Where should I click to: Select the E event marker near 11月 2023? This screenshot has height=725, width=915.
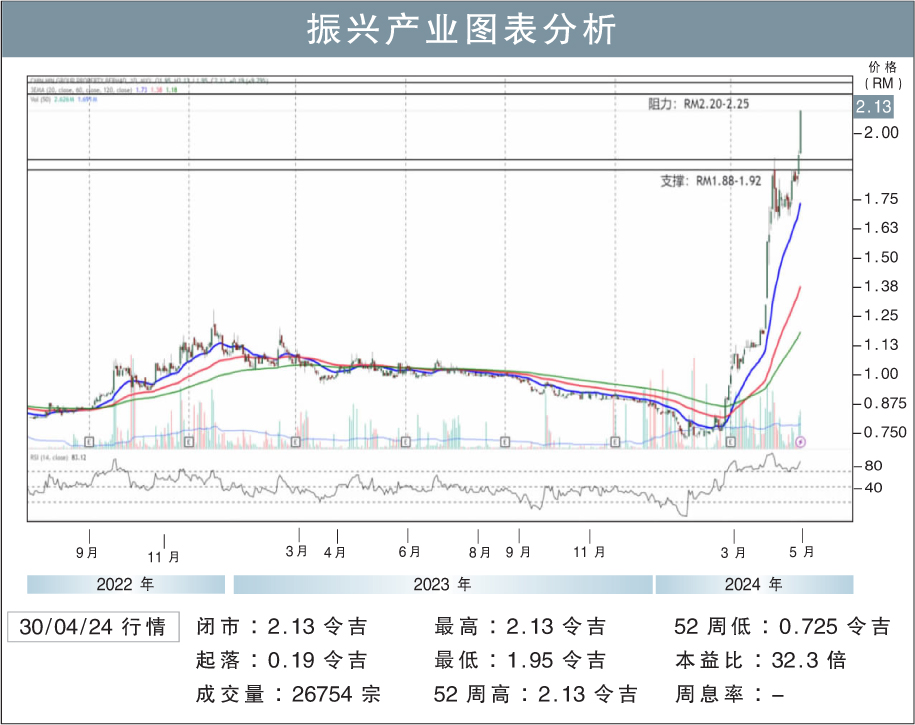(x=615, y=441)
